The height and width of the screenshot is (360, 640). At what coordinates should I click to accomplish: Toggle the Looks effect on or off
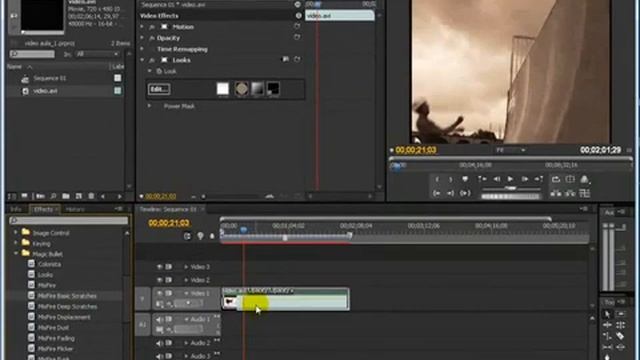click(152, 60)
